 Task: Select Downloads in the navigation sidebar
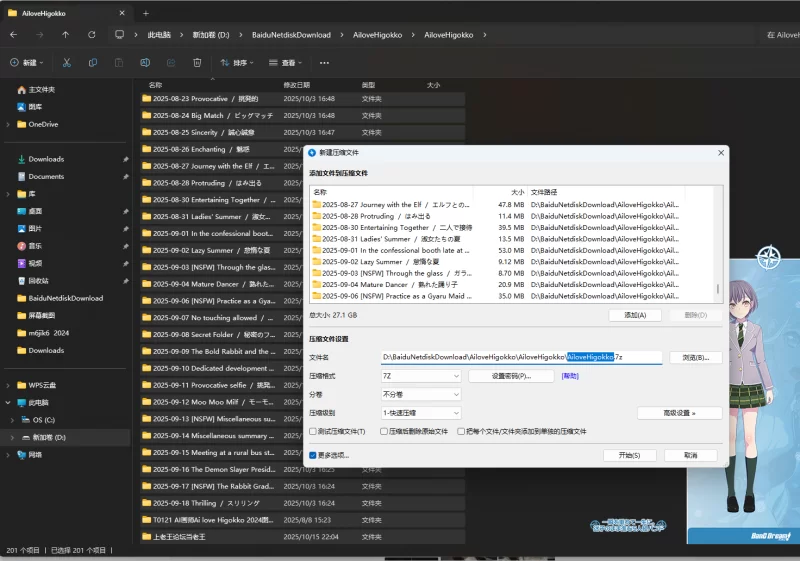point(46,159)
